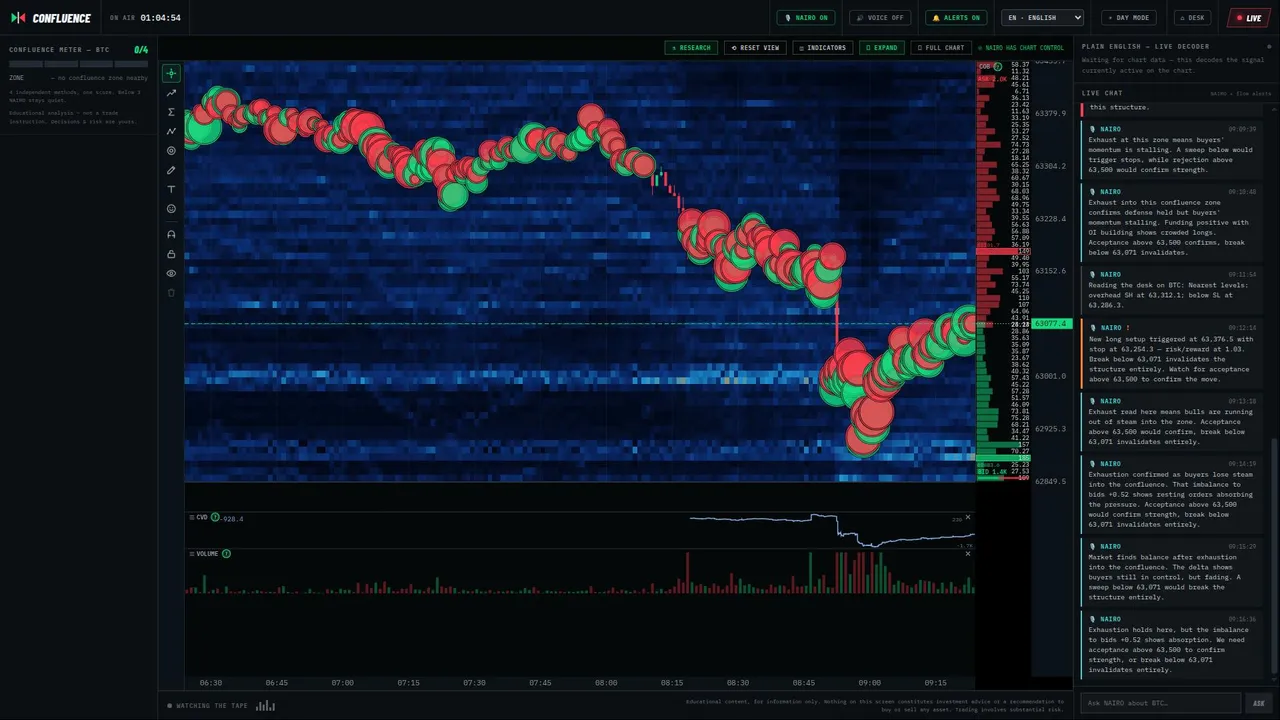The height and width of the screenshot is (720, 1280).
Task: Click inside the 'Ask NAIRO about BTC' input
Action: 1161,703
